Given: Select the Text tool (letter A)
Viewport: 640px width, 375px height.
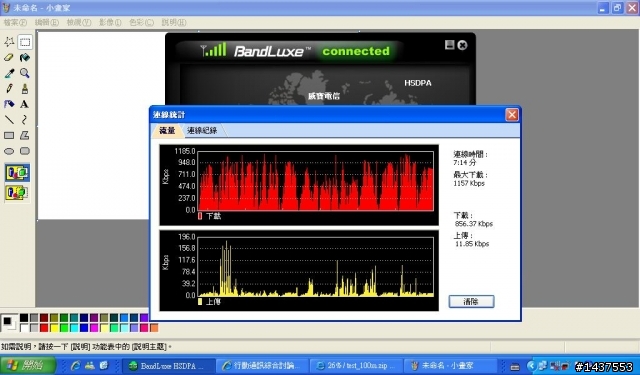Looking at the screenshot, I should [x=25, y=104].
